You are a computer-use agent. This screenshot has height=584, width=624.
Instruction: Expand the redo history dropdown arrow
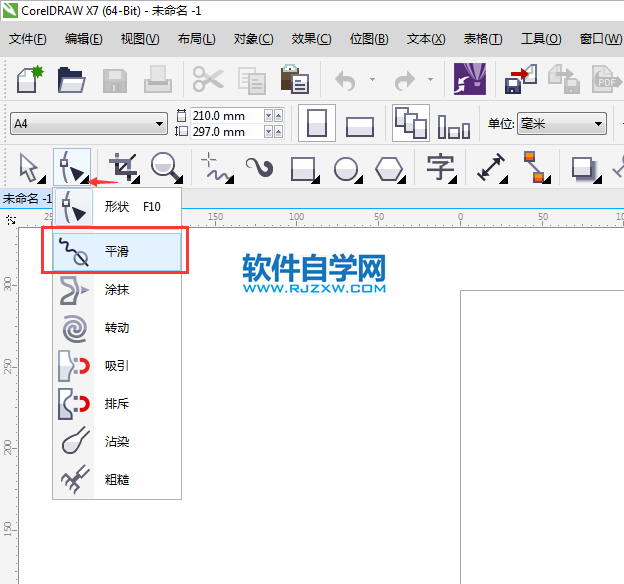click(431, 80)
